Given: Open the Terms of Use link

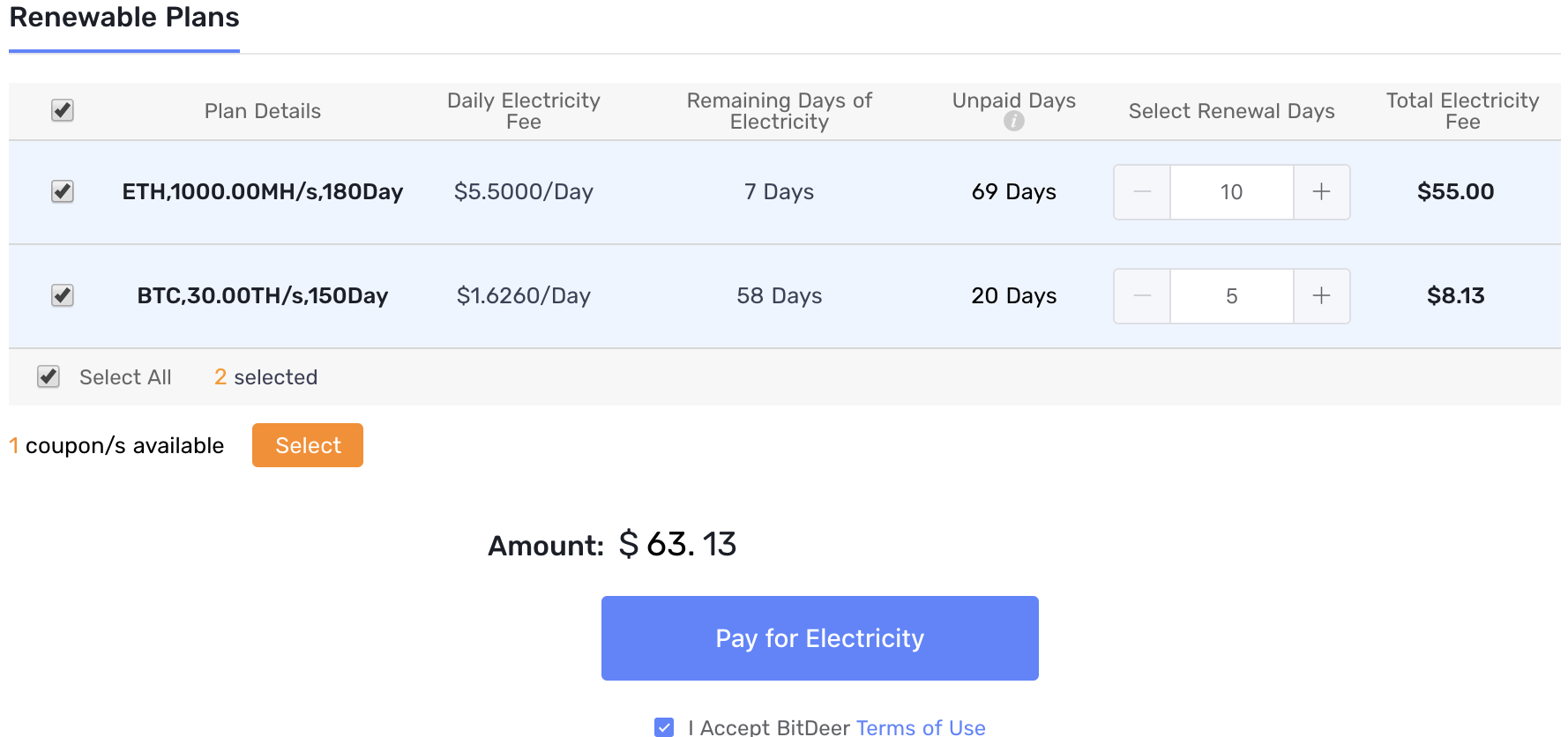Looking at the screenshot, I should [921, 727].
